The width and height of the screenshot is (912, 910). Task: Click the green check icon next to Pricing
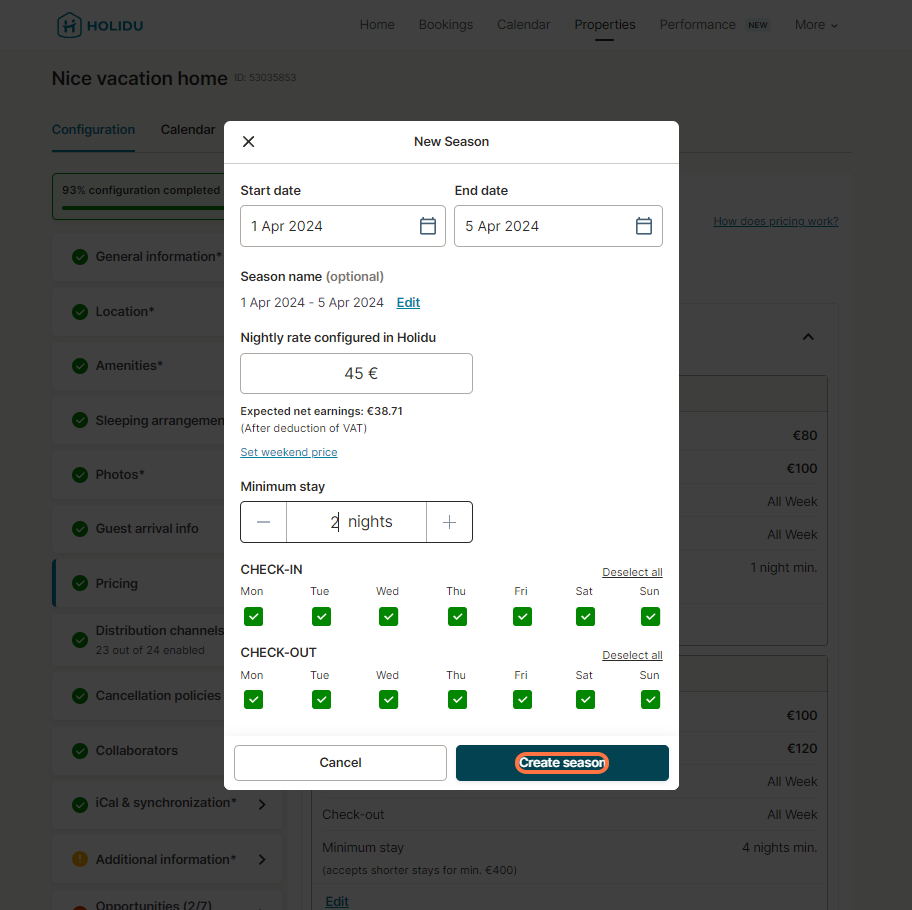80,583
